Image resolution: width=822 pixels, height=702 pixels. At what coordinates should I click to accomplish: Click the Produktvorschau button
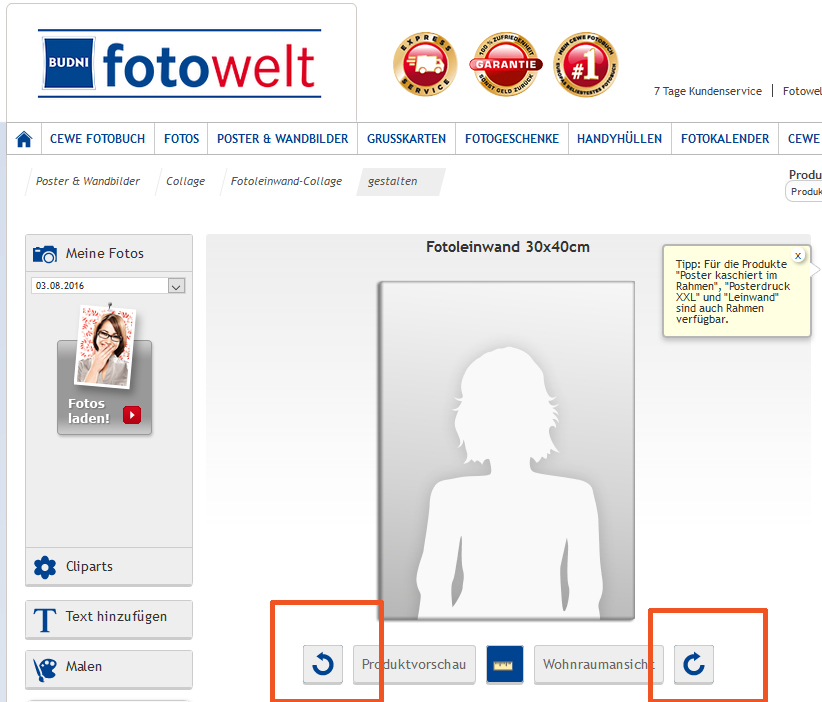pos(414,664)
